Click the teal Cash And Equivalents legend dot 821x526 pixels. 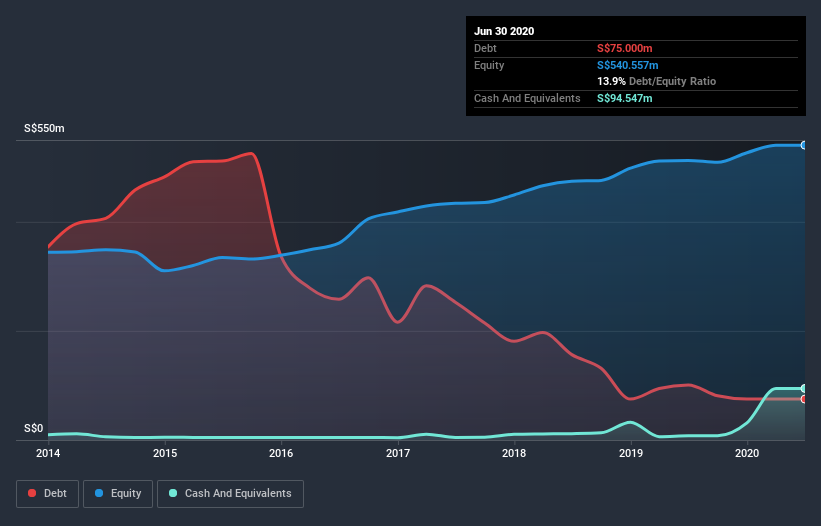pos(173,493)
